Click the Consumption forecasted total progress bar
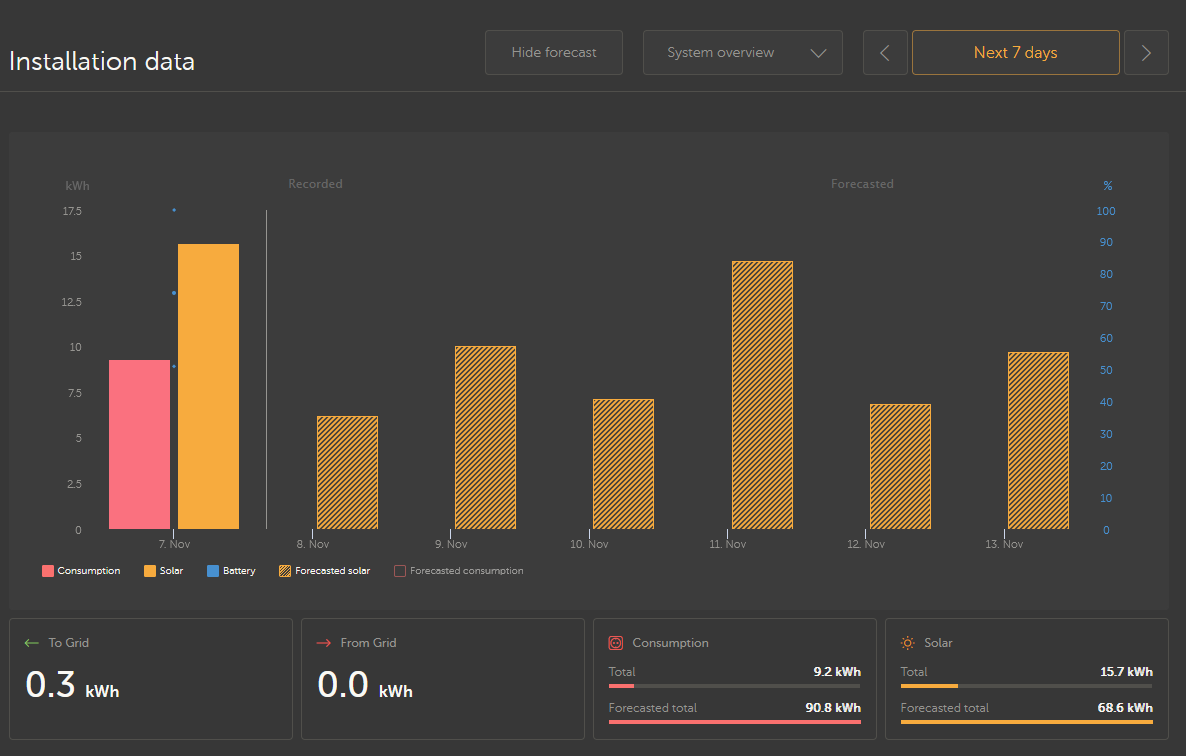 (734, 721)
